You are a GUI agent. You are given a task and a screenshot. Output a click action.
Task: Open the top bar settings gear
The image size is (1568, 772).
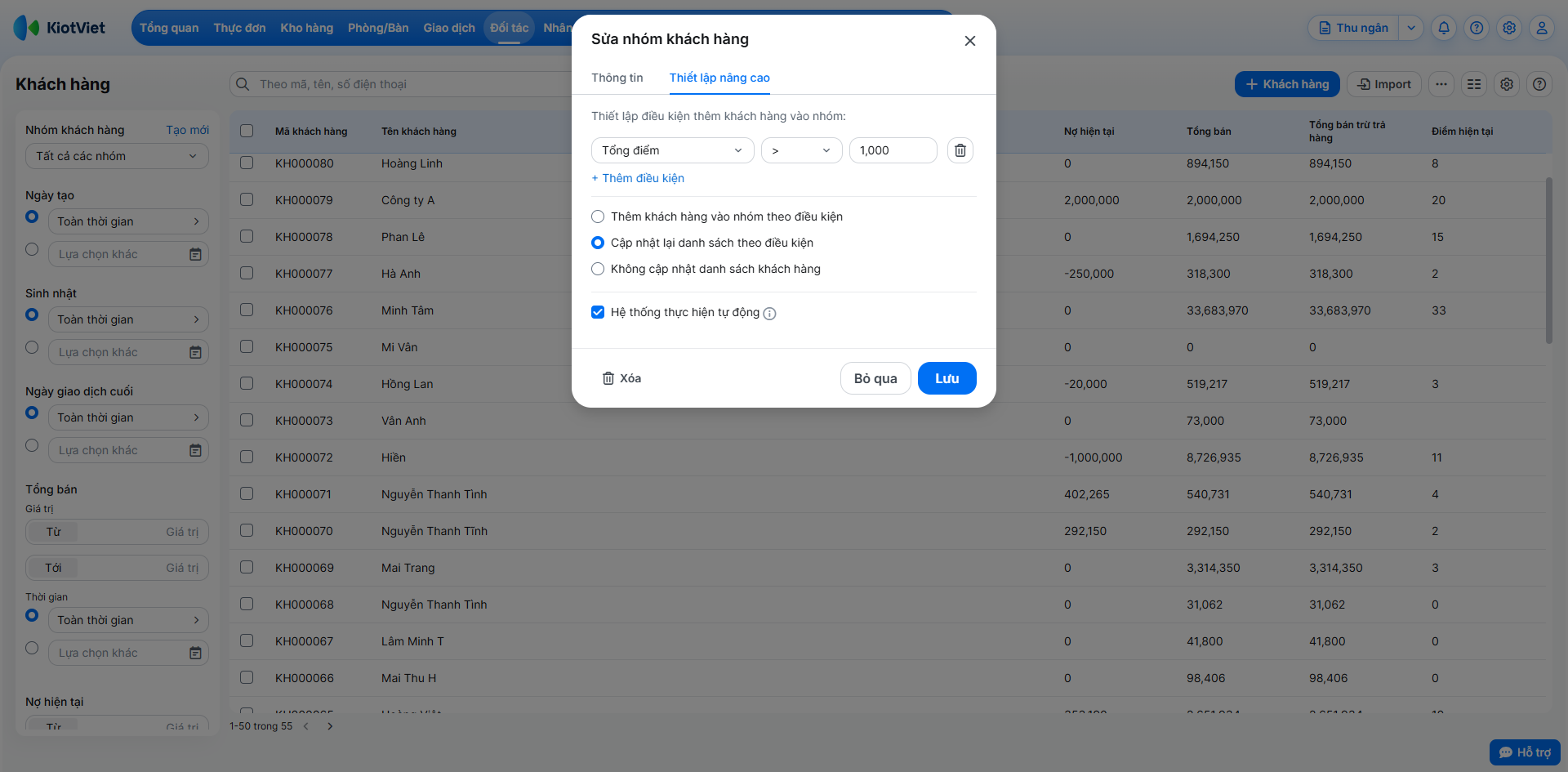(x=1509, y=28)
